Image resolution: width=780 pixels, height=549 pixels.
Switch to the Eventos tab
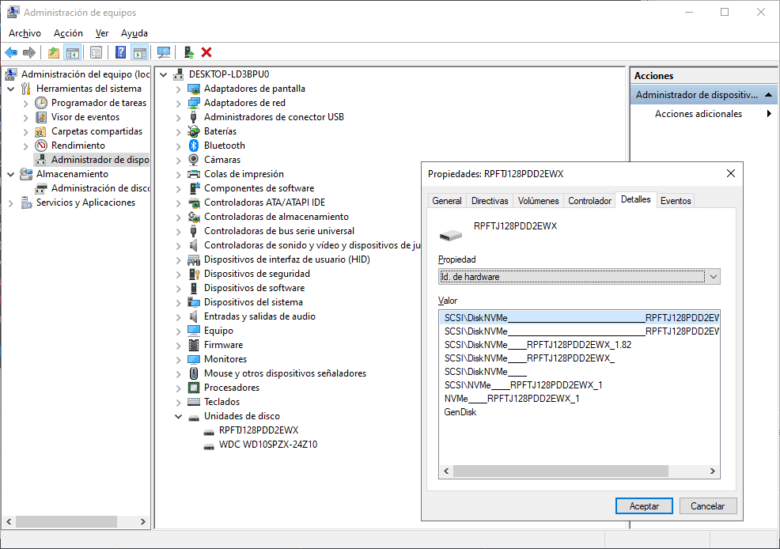click(676, 201)
